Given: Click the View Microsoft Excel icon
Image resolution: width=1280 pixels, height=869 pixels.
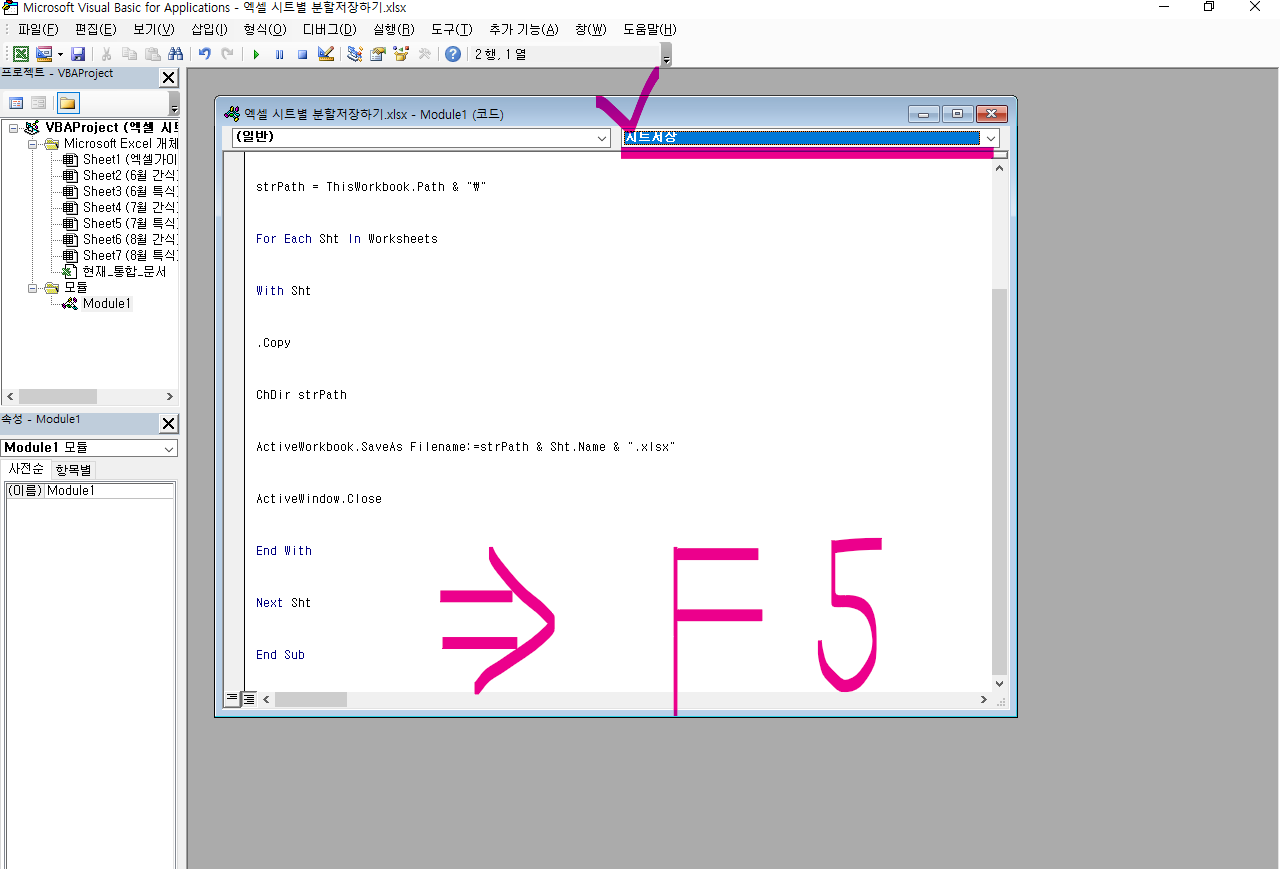Looking at the screenshot, I should coord(20,54).
